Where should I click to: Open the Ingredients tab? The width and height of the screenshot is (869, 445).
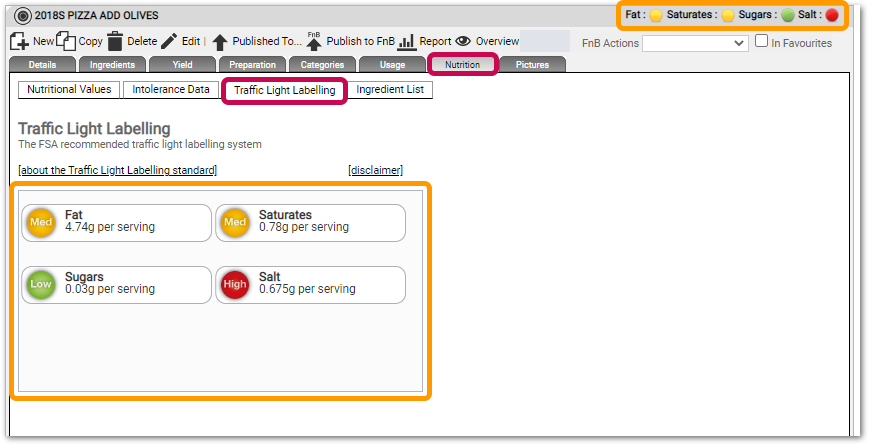(x=113, y=65)
